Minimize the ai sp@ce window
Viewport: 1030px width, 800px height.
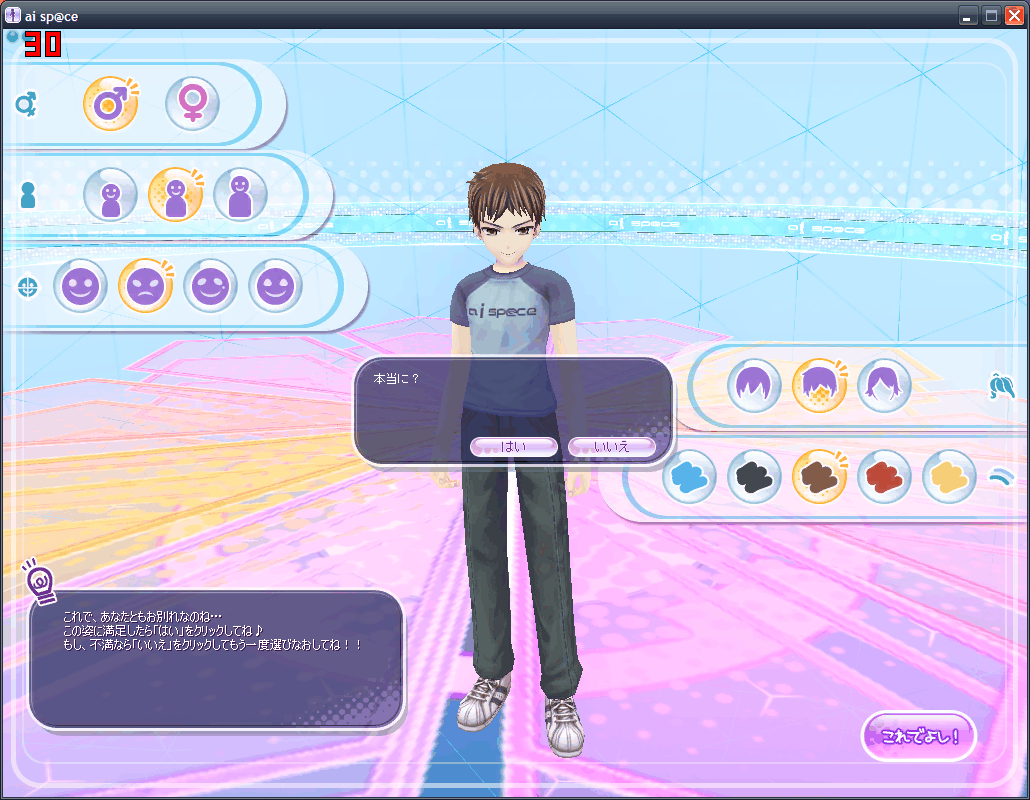coord(966,16)
